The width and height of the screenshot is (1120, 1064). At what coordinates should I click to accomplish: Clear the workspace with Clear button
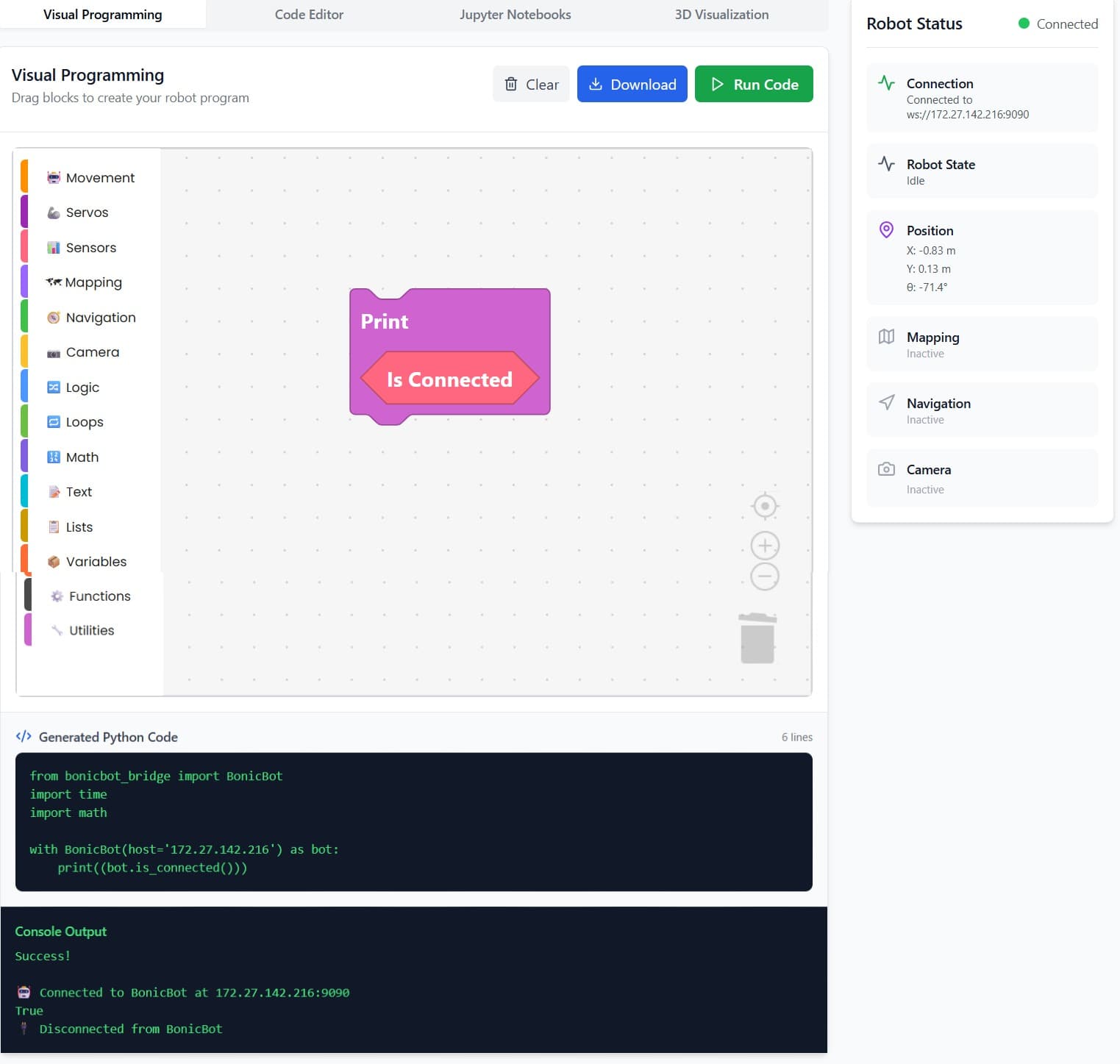[531, 85]
